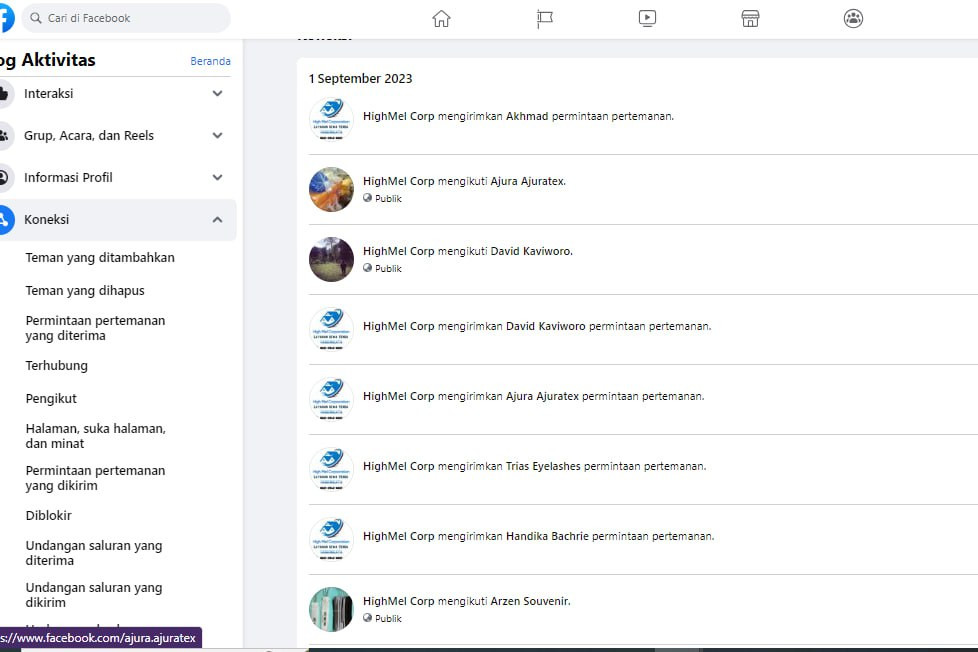The height and width of the screenshot is (652, 978).
Task: Select Diblokir in sidebar
Action: (x=49, y=515)
